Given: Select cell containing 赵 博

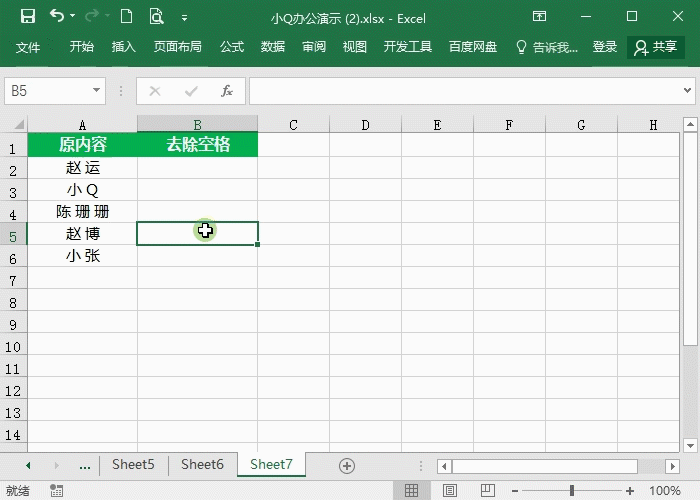Looking at the screenshot, I should click(83, 233).
